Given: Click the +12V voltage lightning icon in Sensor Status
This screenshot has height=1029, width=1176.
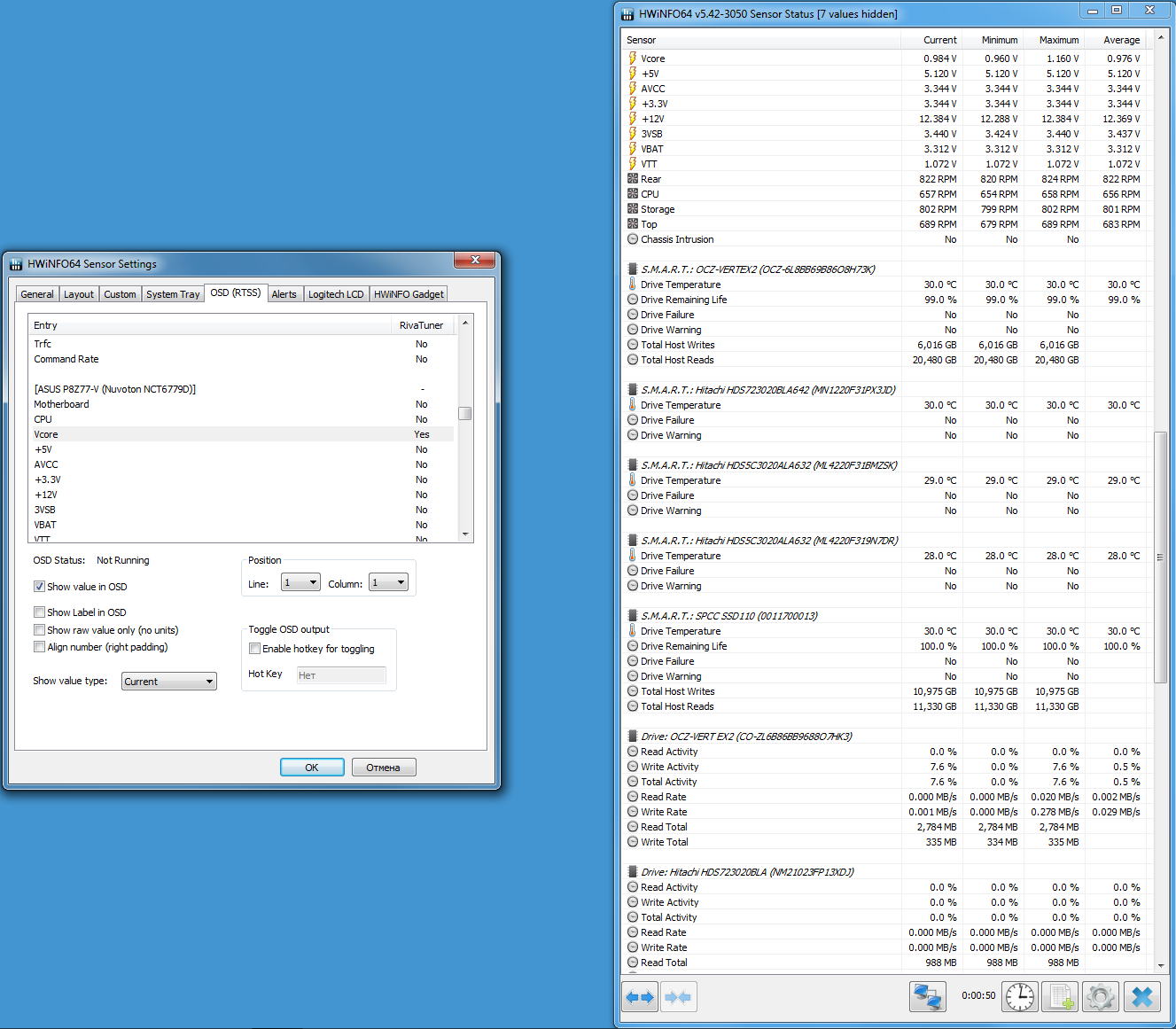Looking at the screenshot, I should (x=633, y=119).
